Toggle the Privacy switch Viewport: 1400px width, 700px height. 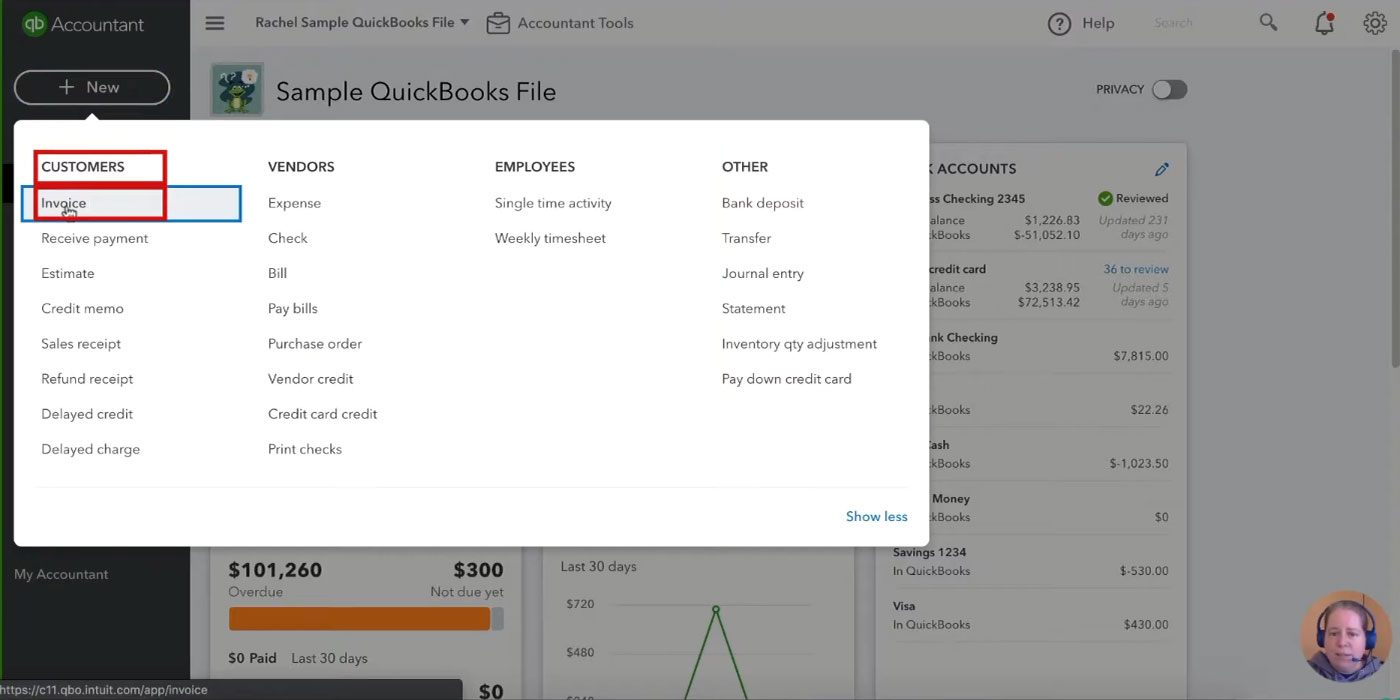1169,89
